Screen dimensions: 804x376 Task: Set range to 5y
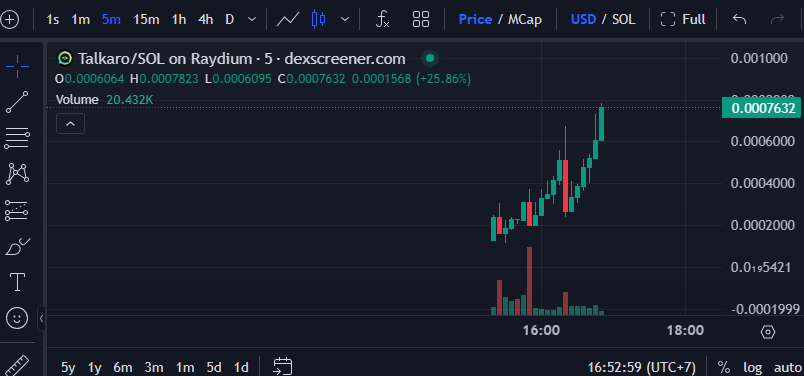pos(68,367)
